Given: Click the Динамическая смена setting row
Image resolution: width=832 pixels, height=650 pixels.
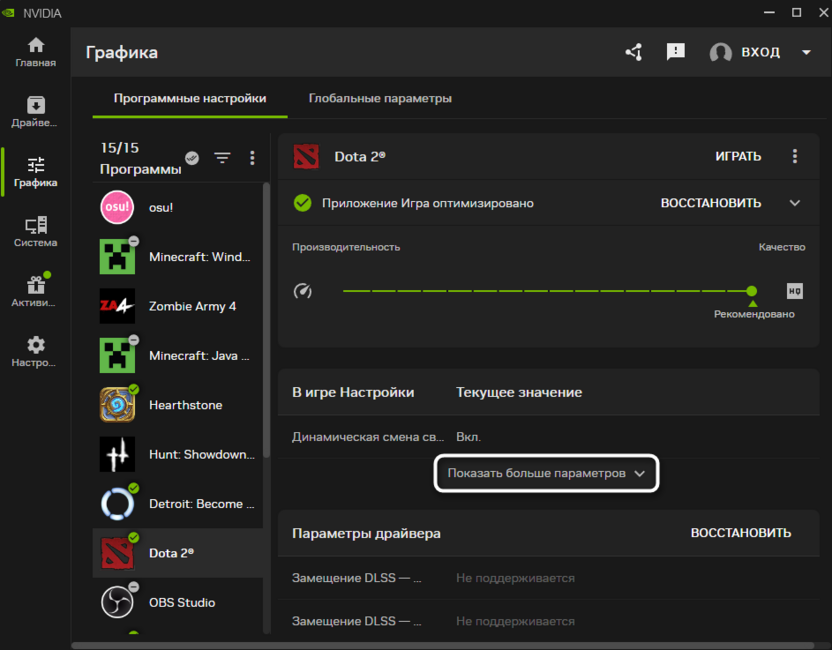Looking at the screenshot, I should click(x=548, y=437).
